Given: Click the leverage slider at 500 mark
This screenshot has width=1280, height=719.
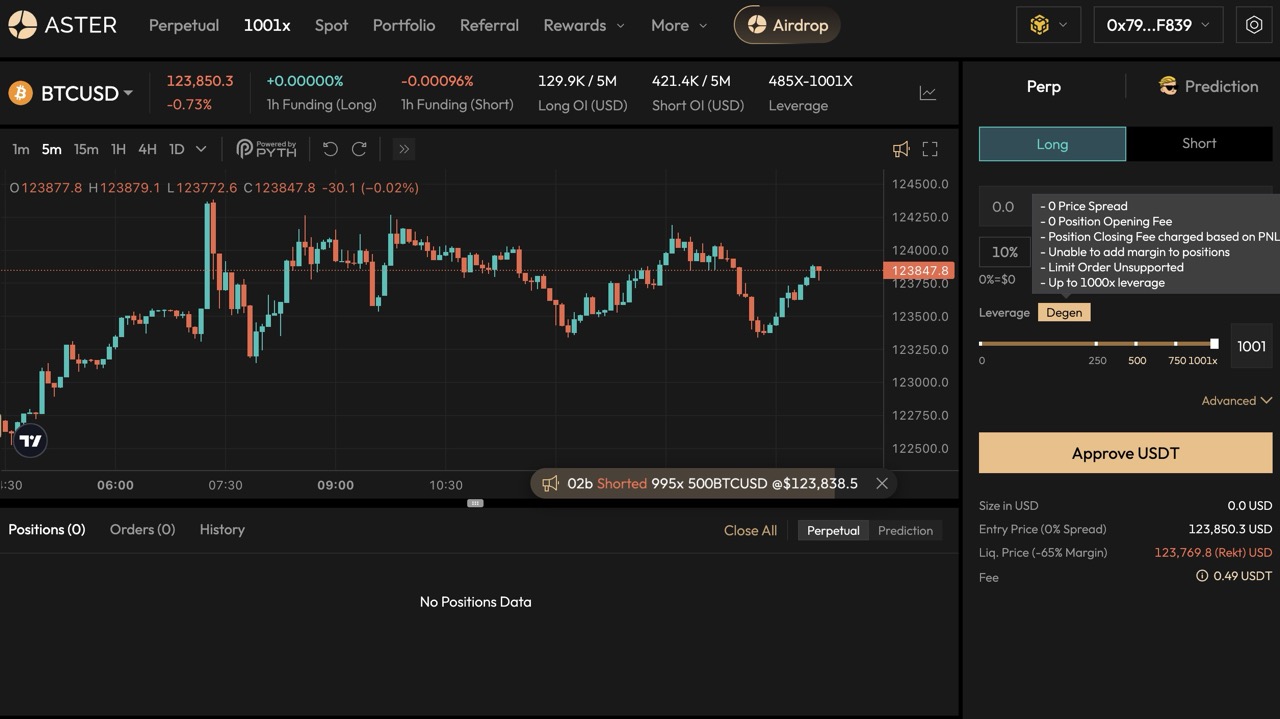Looking at the screenshot, I should (x=1137, y=344).
